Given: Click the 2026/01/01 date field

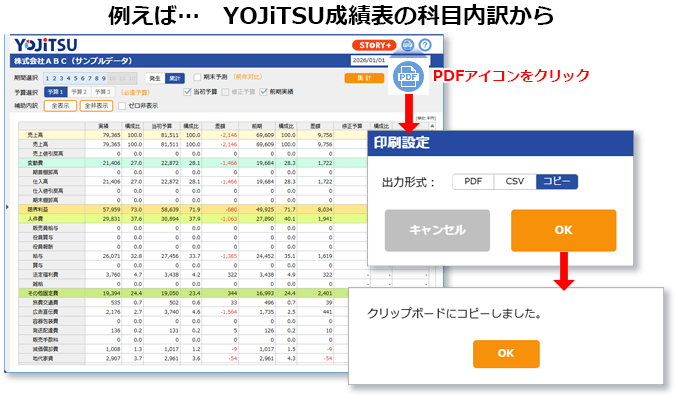Looking at the screenshot, I should click(x=369, y=60).
